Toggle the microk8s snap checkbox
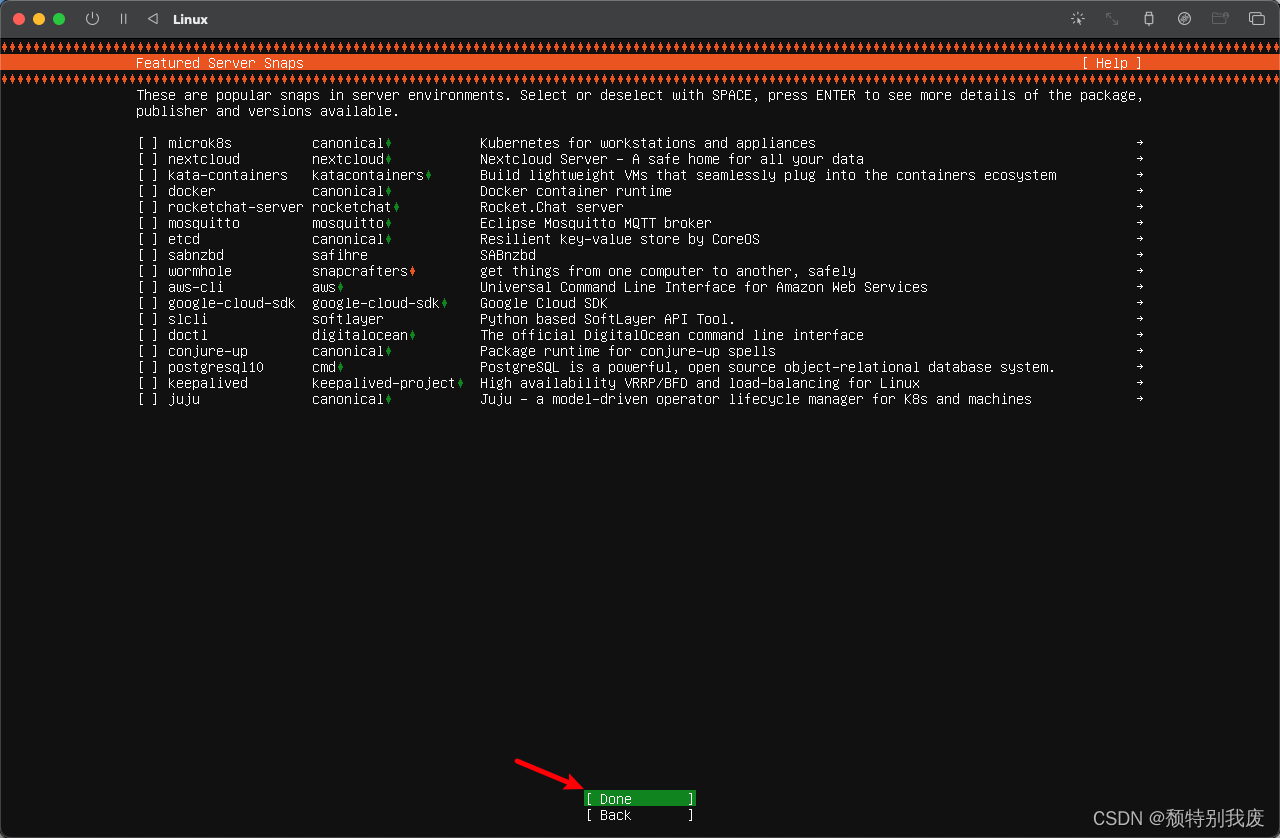1280x838 pixels. (148, 143)
